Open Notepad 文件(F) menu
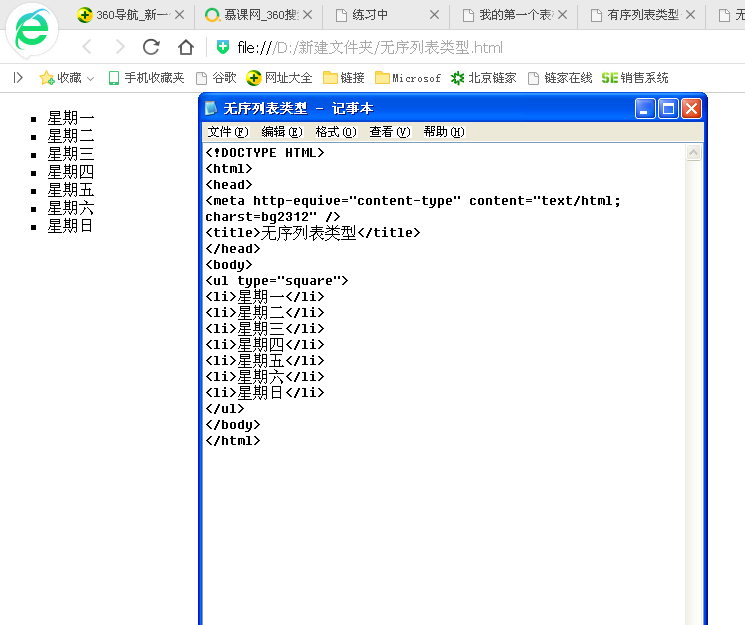This screenshot has width=745, height=625. [x=228, y=132]
